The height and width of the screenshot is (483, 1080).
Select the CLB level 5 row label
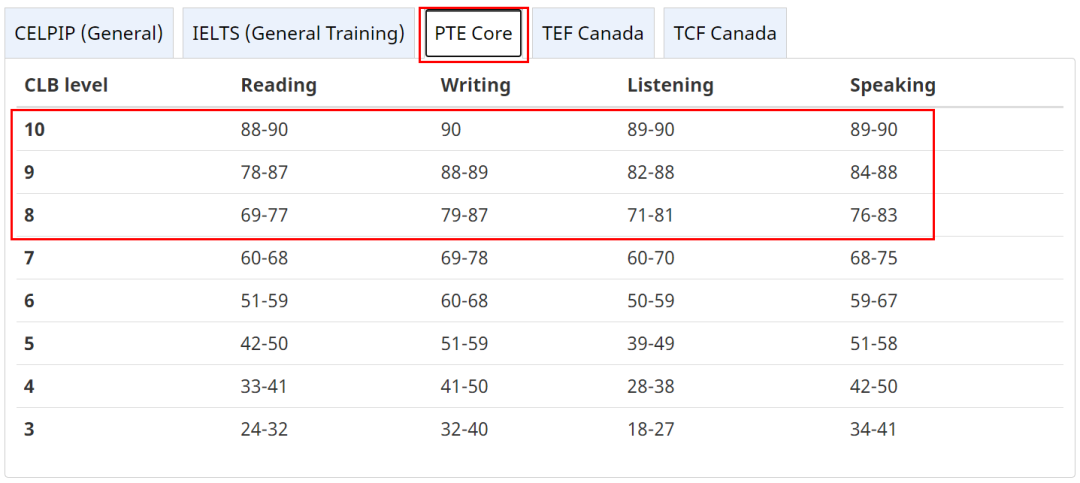tap(29, 343)
